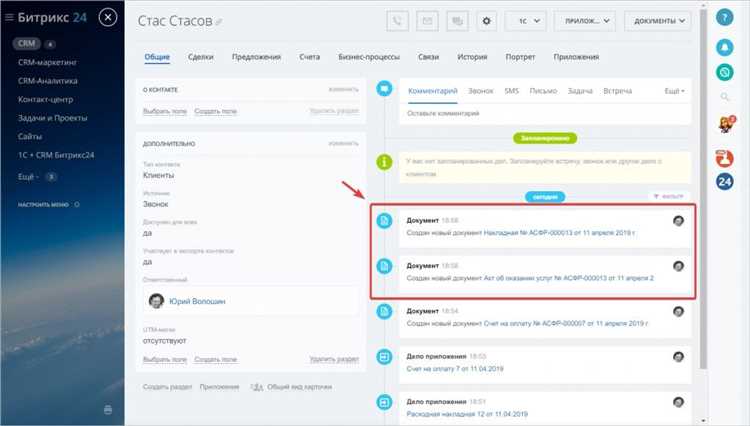This screenshot has height=426, width=750.
Task: Open the Накладная № АСФР-000013 document link
Action: click(560, 233)
